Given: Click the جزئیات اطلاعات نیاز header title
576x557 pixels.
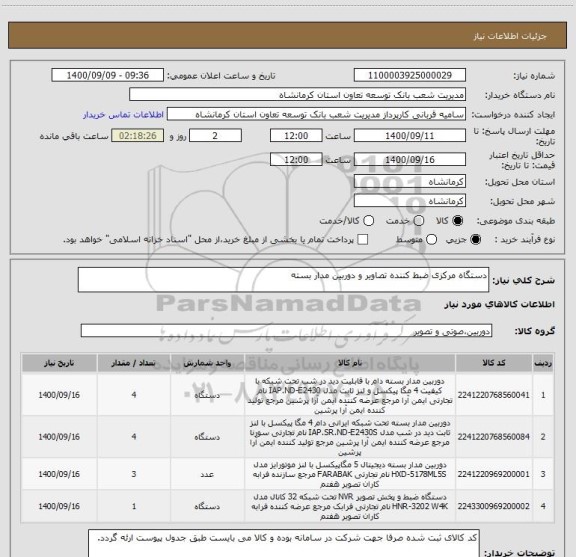Looking at the screenshot, I should point(510,36).
